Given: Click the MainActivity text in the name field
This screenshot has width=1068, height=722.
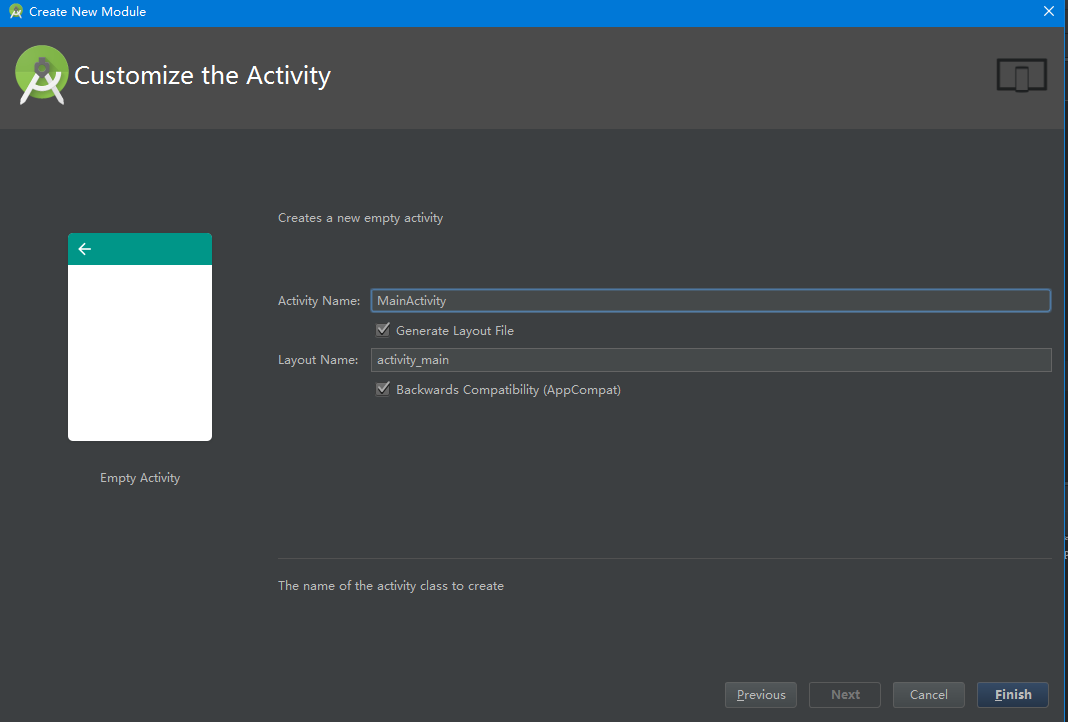Looking at the screenshot, I should tap(411, 300).
